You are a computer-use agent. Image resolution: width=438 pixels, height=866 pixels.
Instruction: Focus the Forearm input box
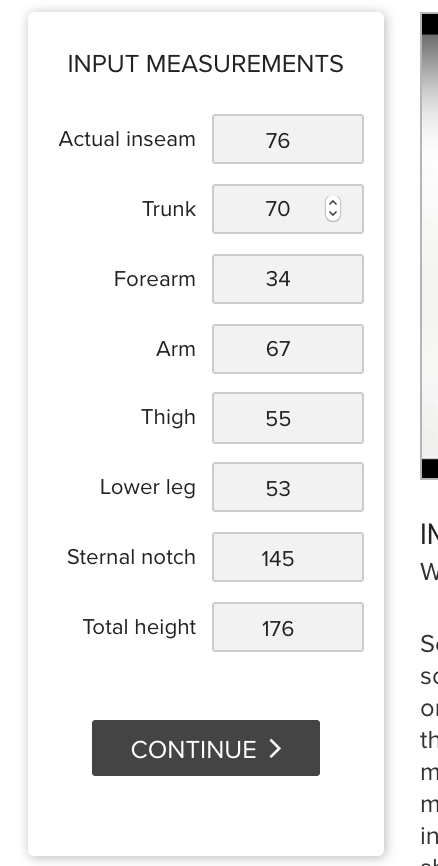coord(288,279)
